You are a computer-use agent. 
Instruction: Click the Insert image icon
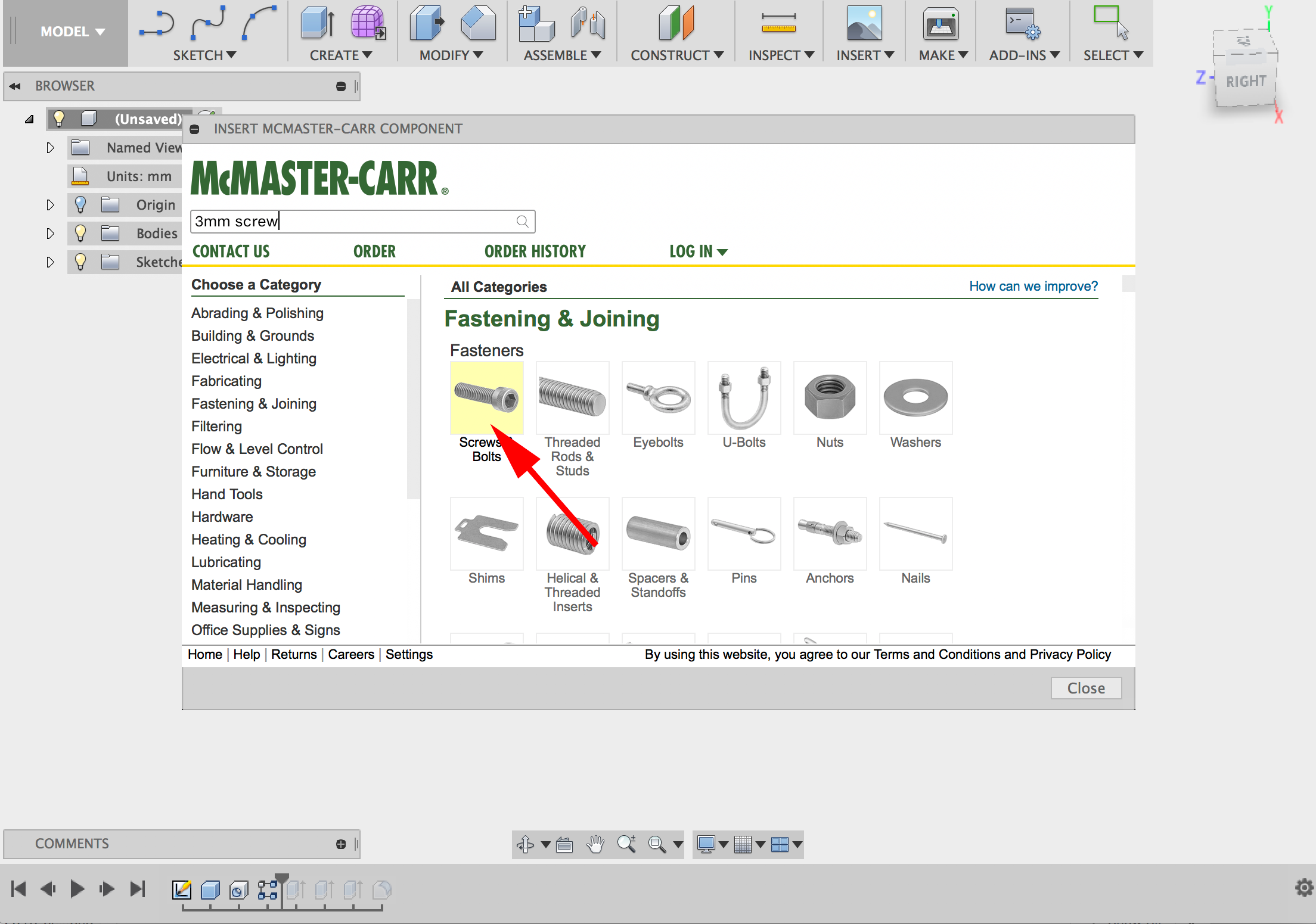pyautogui.click(x=864, y=24)
